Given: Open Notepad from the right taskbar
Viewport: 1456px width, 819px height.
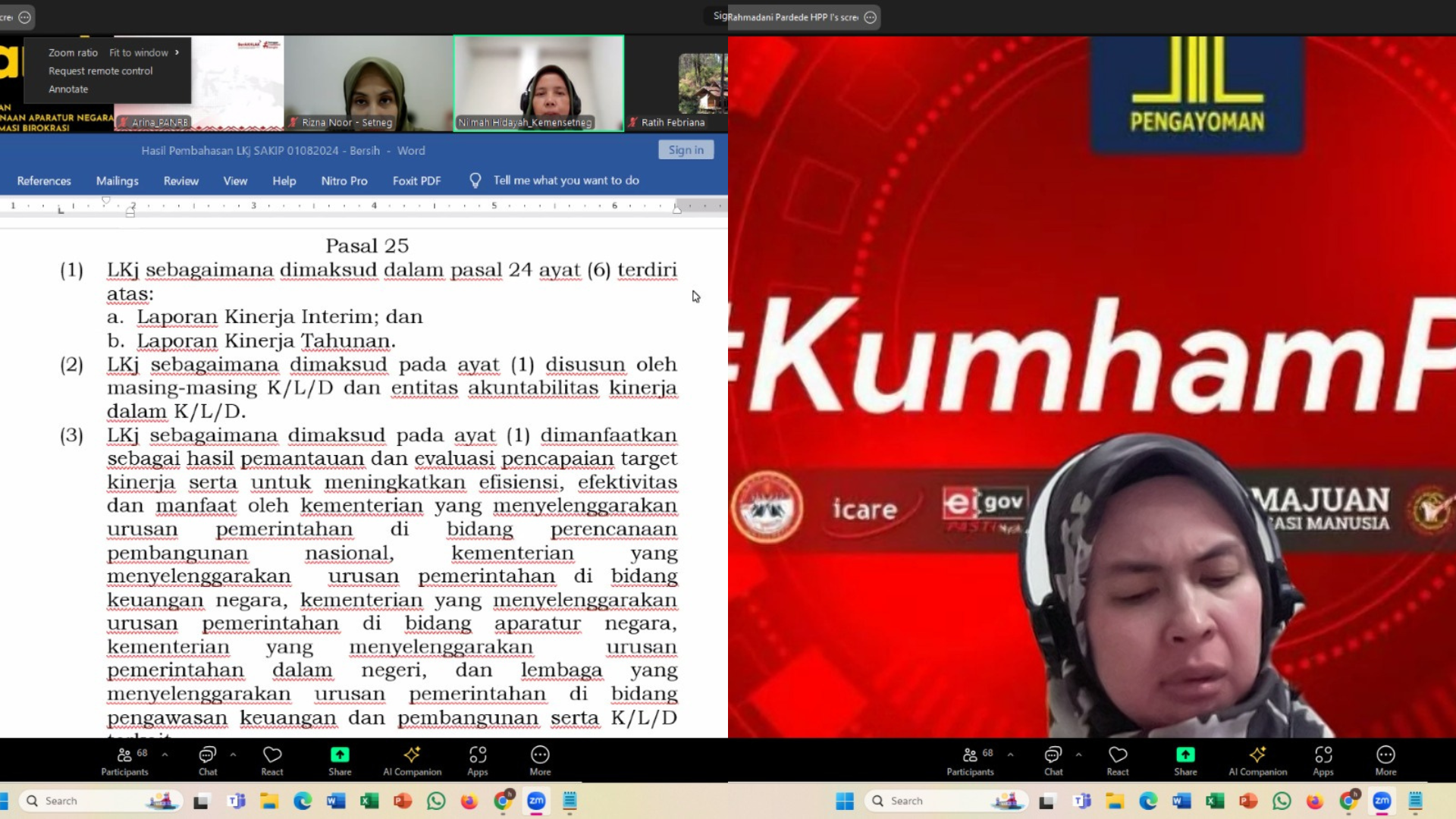Looking at the screenshot, I should point(1415,801).
